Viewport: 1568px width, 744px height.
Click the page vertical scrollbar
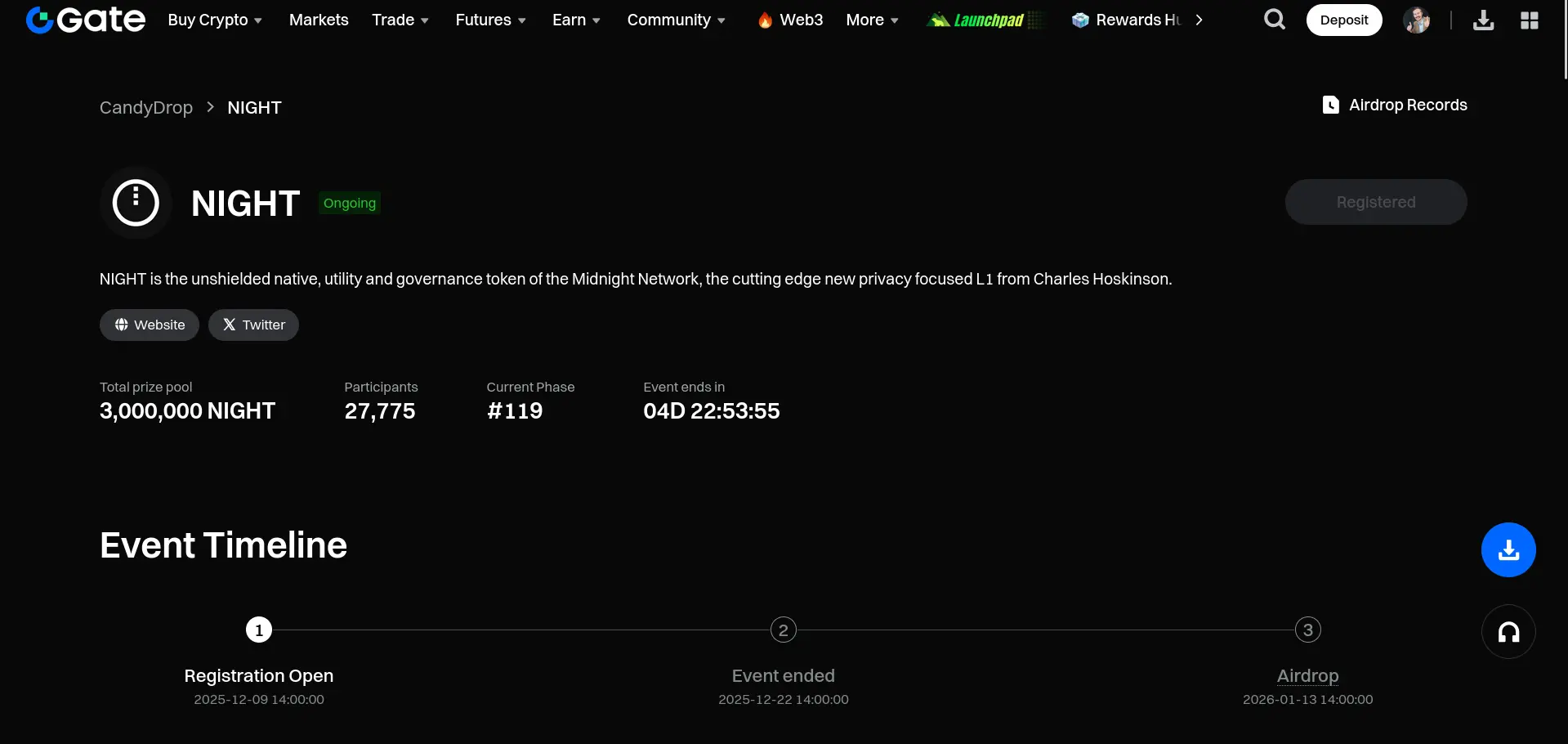pos(1565,39)
